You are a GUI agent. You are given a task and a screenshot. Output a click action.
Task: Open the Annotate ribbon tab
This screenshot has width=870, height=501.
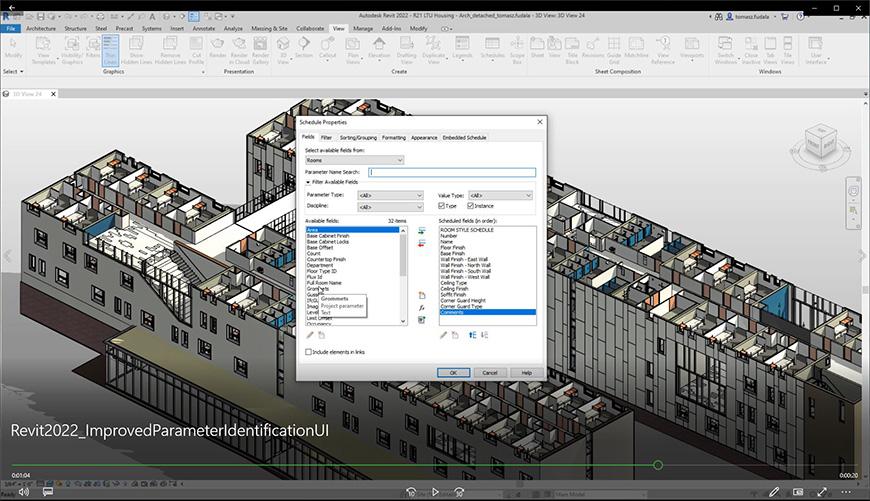coord(204,28)
